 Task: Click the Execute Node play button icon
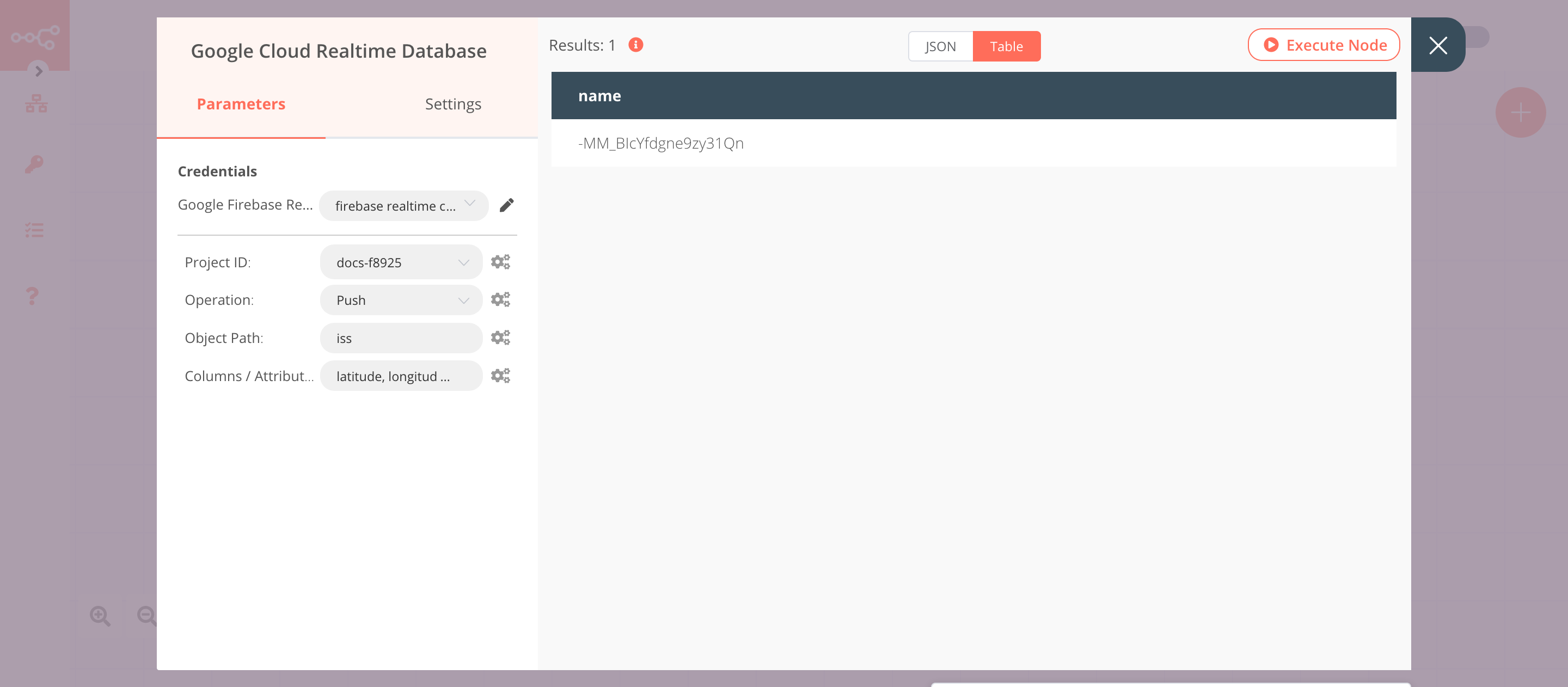point(1269,44)
